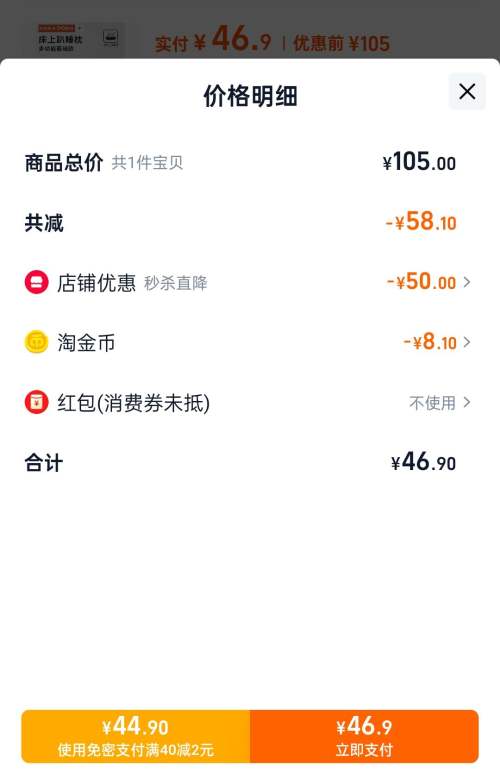Tap the 商品总价 ¥105.00 amount
The image size is (500, 784).
click(420, 162)
